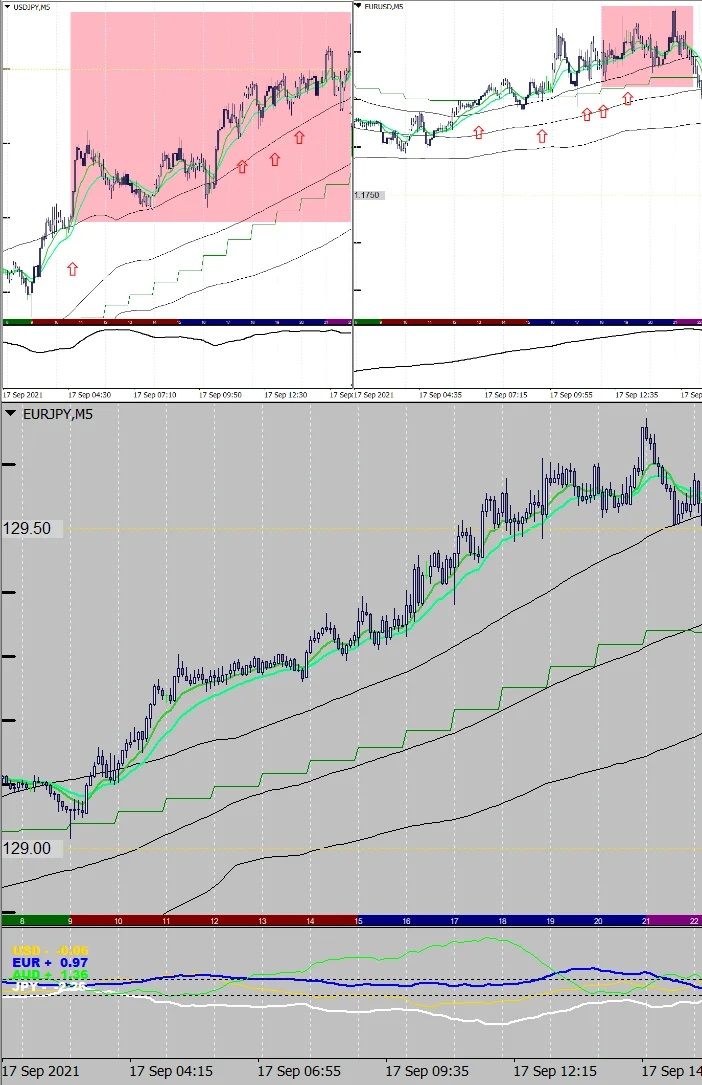The image size is (702, 1085).
Task: Click the EURJPY,M5 chart title
Action: point(57,414)
